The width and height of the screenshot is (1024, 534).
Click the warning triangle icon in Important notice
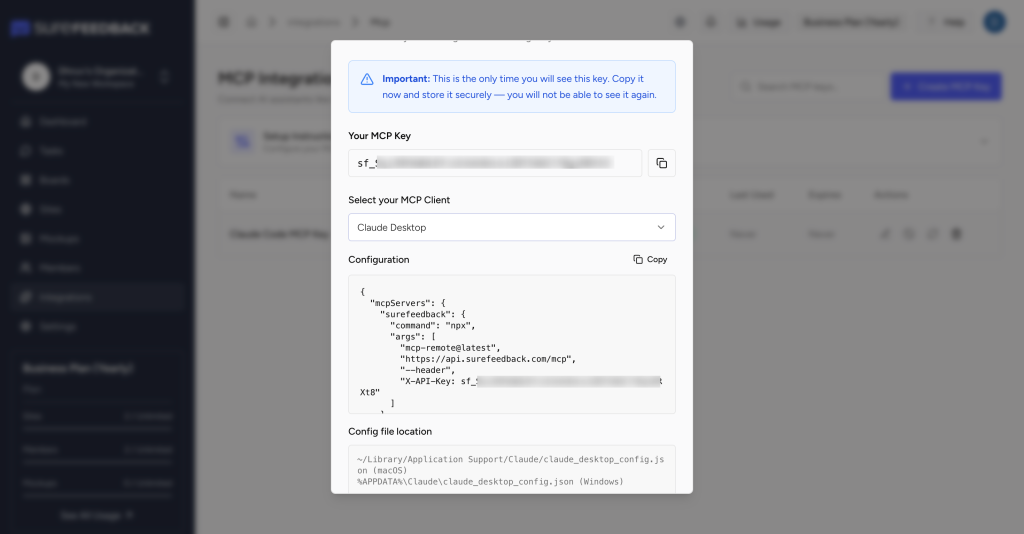tap(367, 79)
